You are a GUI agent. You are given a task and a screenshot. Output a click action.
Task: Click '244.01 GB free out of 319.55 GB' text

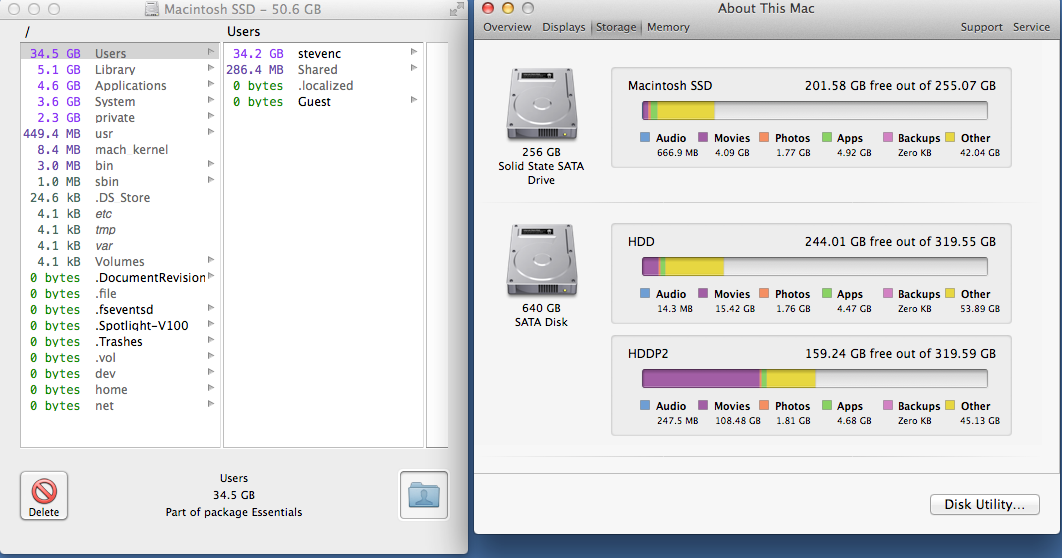coord(900,242)
